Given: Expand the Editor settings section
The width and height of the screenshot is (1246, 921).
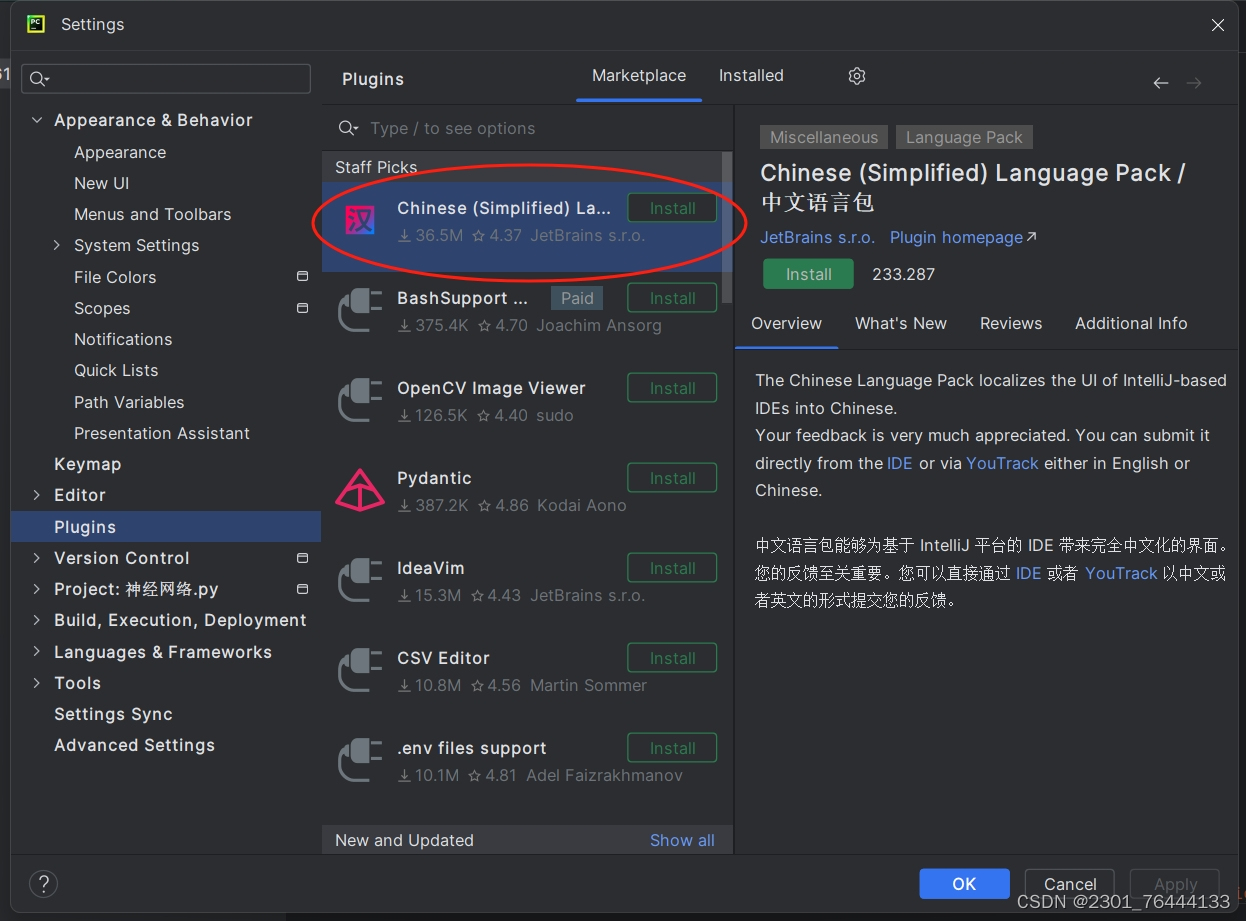Looking at the screenshot, I should 37,495.
